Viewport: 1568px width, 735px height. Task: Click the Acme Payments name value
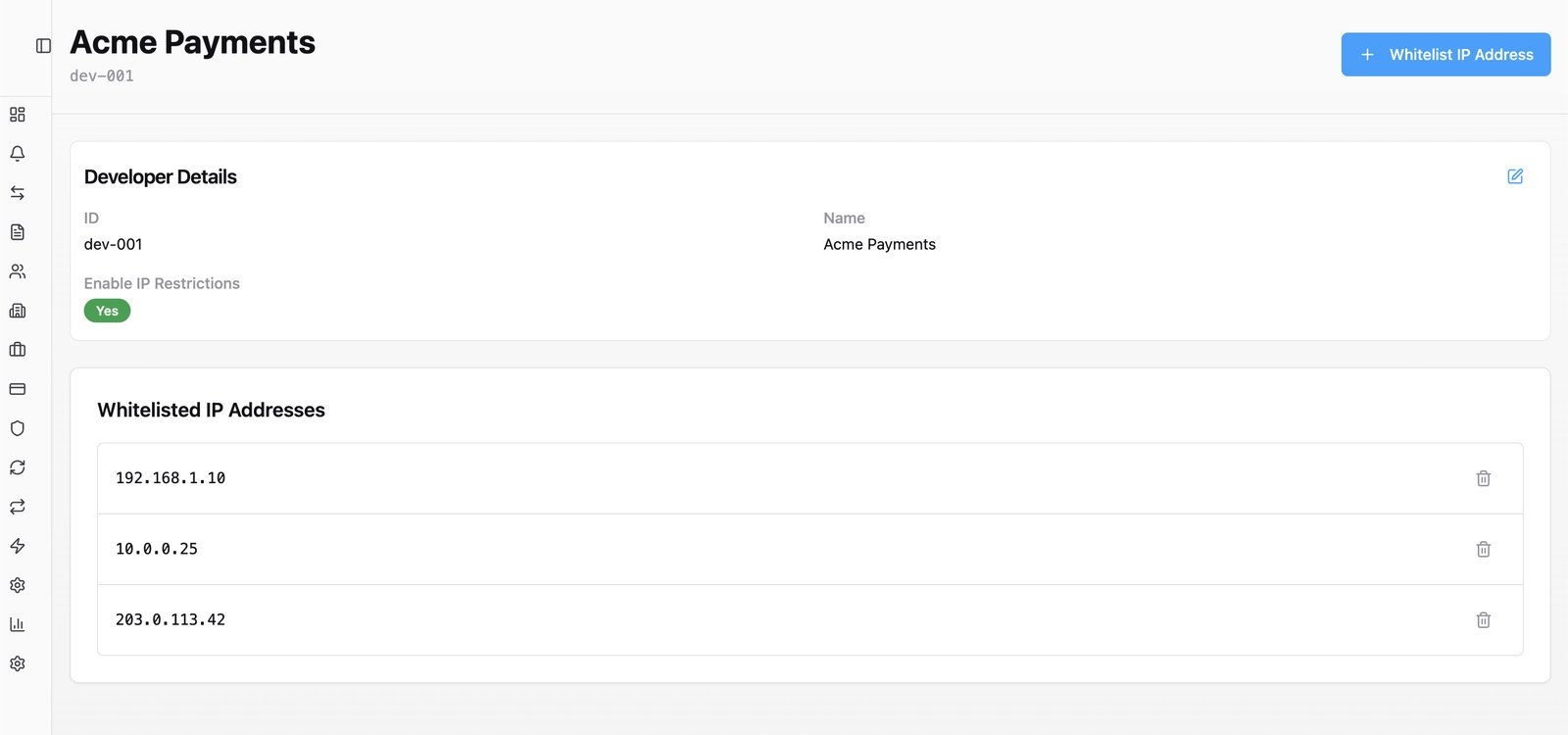pyautogui.click(x=879, y=244)
